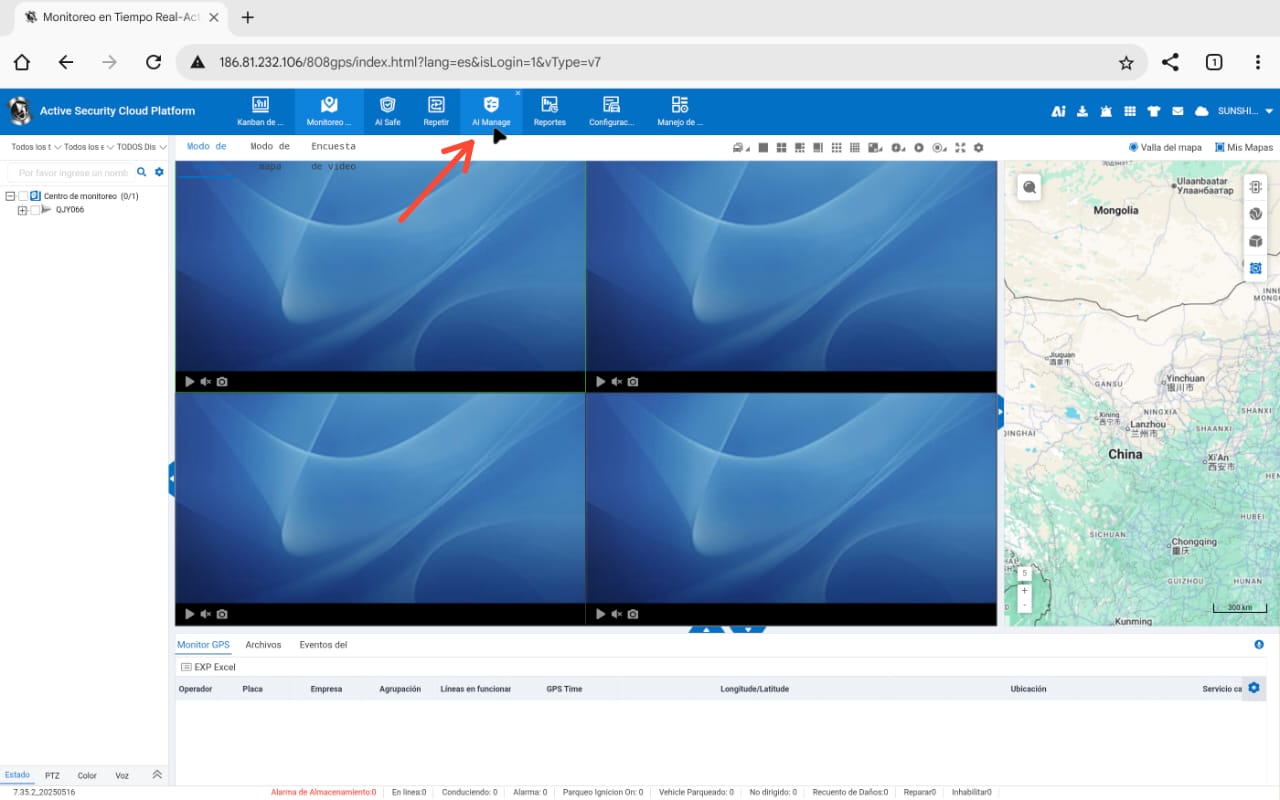Image resolution: width=1280 pixels, height=800 pixels.
Task: Open the AI Manage module
Action: pyautogui.click(x=491, y=111)
